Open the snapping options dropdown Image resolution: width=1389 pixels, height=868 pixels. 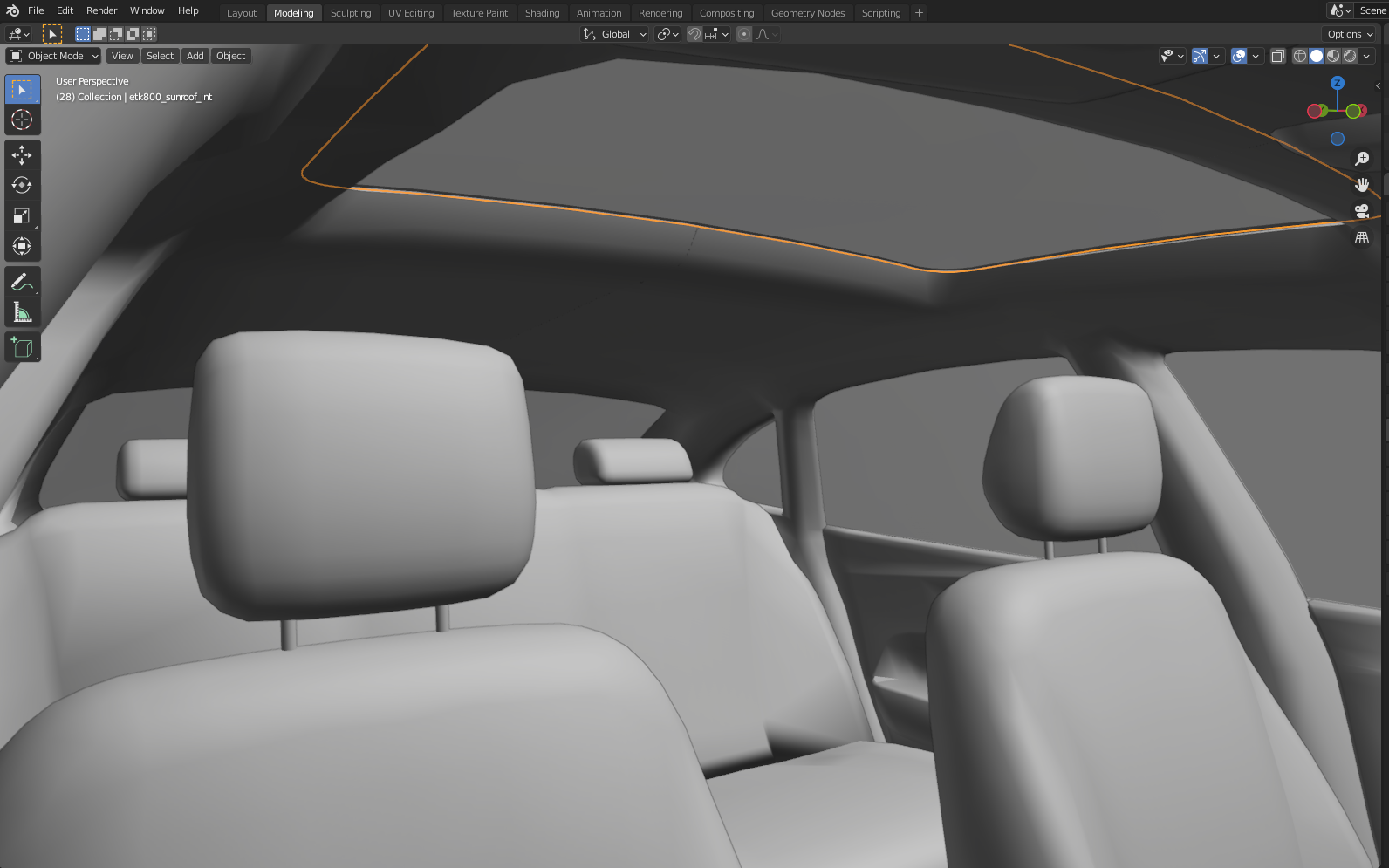click(716, 34)
